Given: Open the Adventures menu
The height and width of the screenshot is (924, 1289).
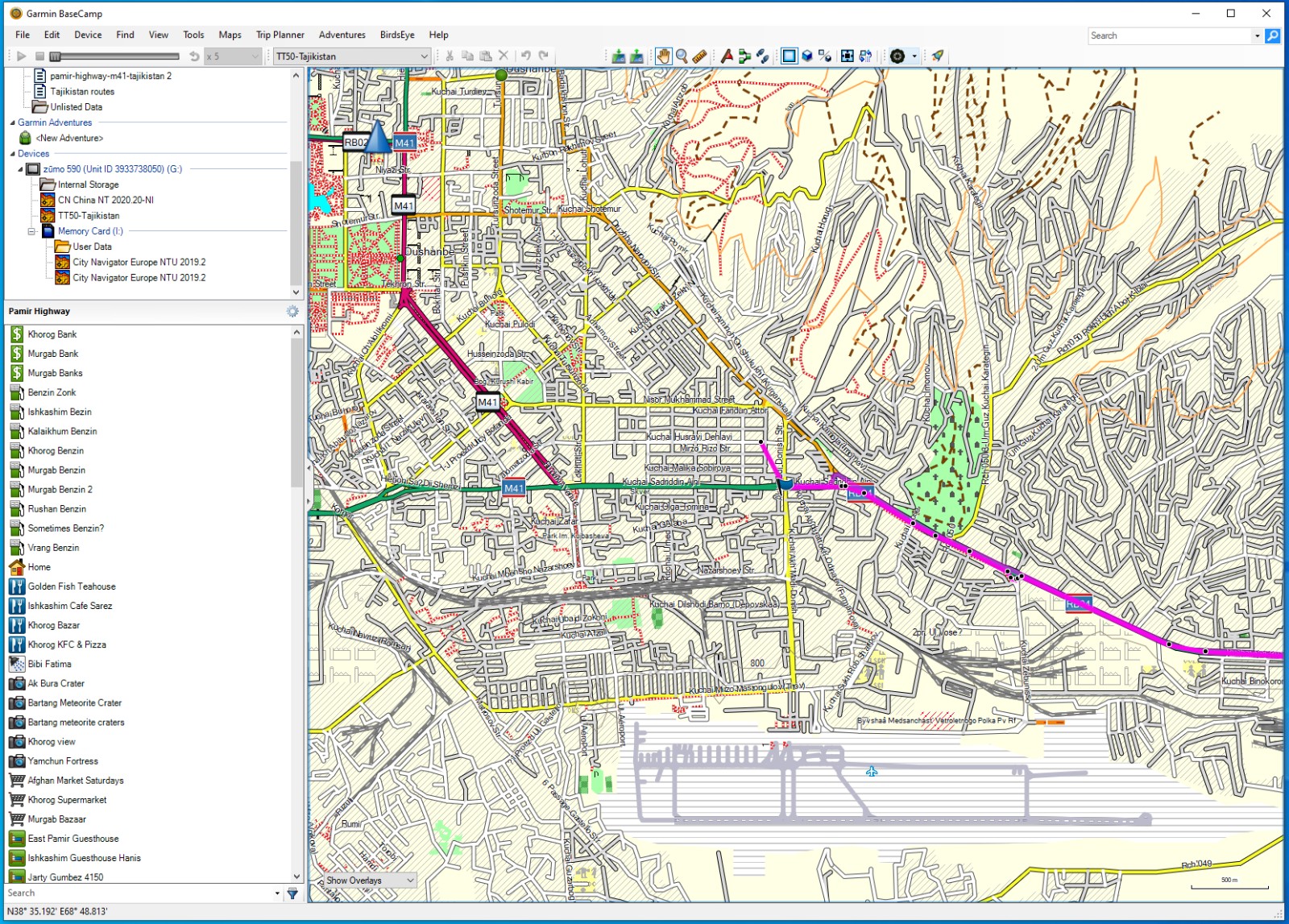Looking at the screenshot, I should (x=342, y=35).
